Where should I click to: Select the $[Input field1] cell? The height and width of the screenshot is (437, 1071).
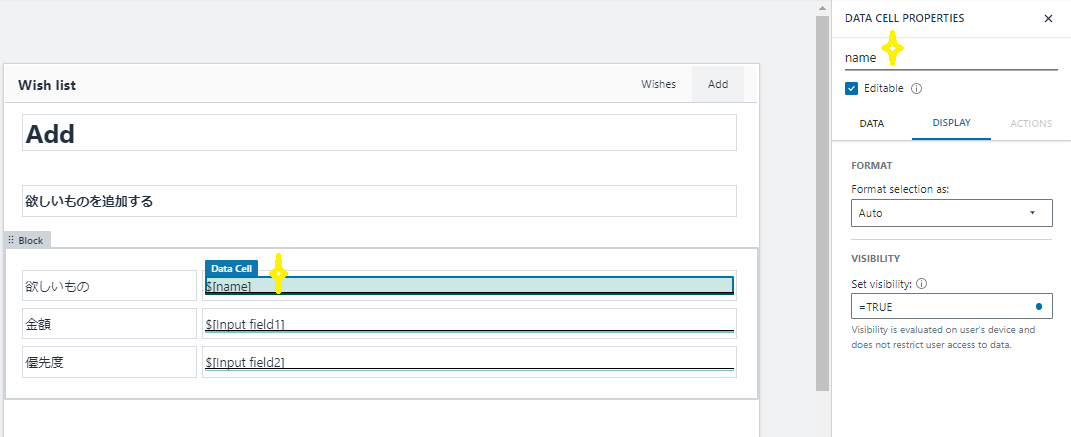(x=469, y=324)
